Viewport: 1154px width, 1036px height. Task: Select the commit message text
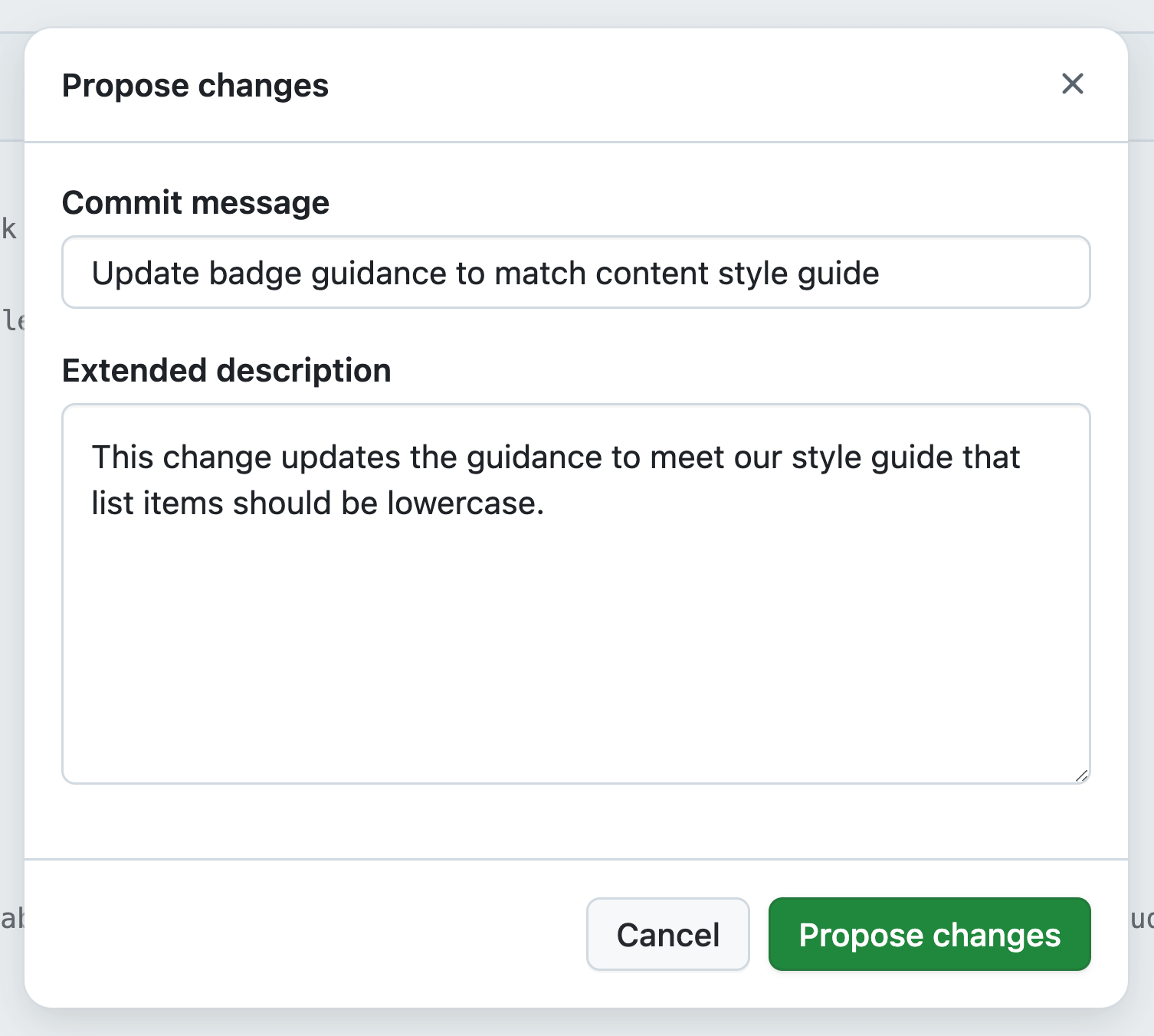pos(485,273)
